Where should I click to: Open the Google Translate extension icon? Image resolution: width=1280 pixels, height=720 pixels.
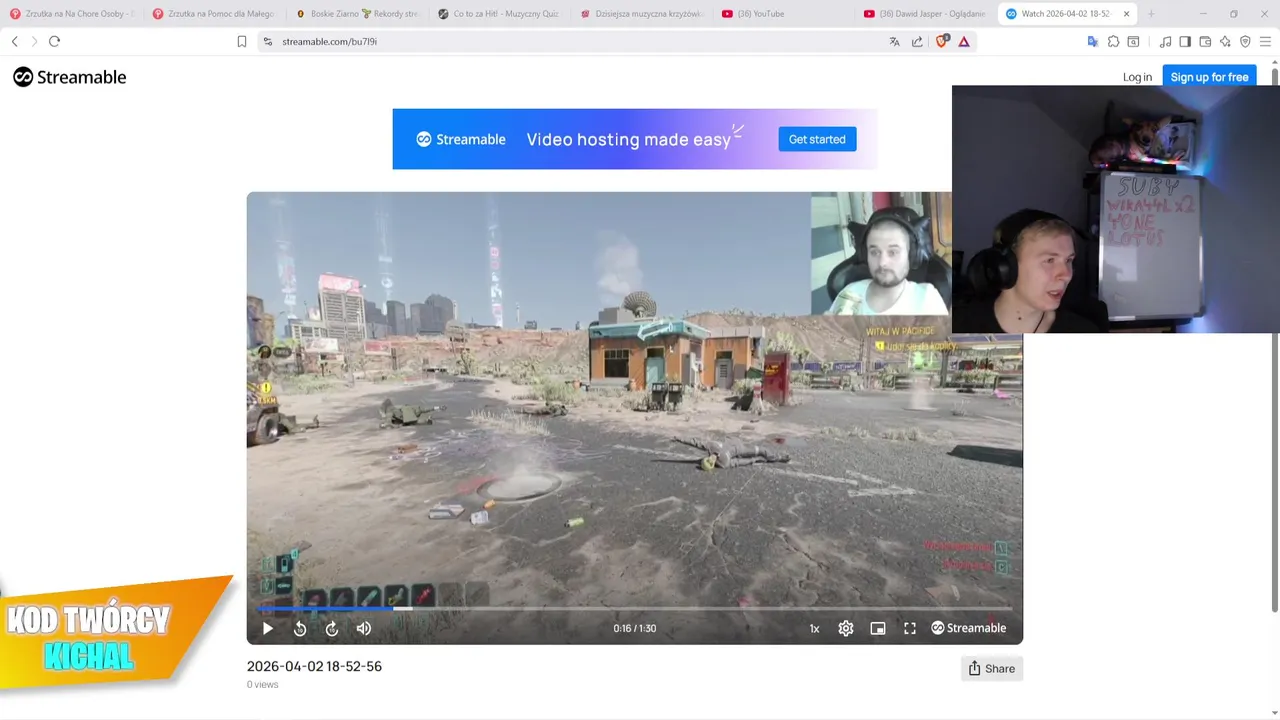tap(1092, 41)
